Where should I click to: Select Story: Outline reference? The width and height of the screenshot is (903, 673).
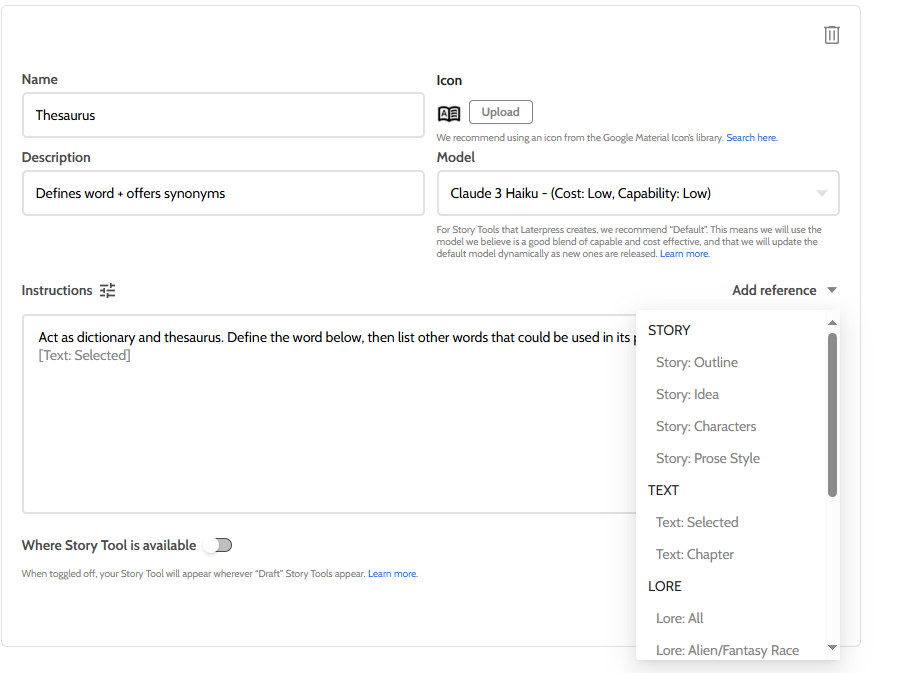696,362
